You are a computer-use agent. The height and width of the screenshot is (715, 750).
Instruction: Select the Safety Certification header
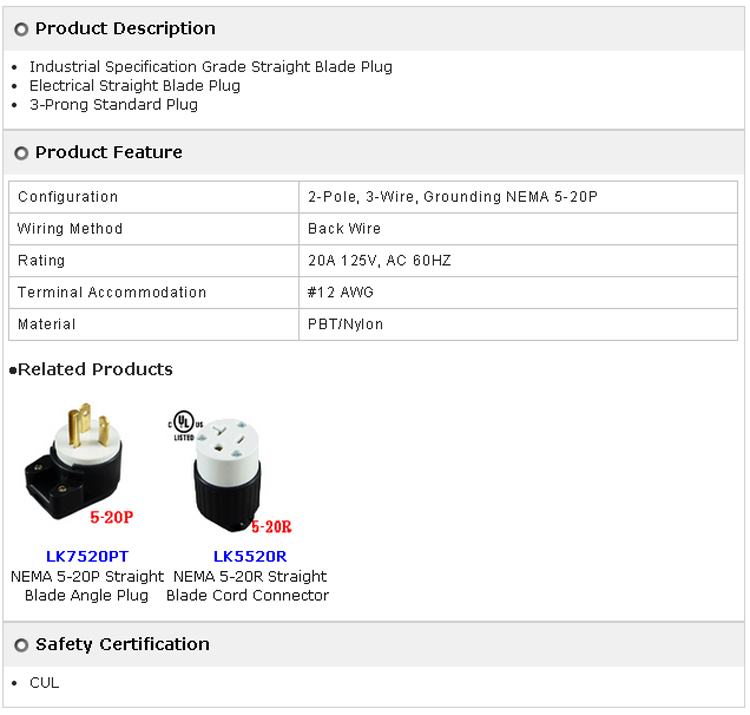click(x=122, y=645)
